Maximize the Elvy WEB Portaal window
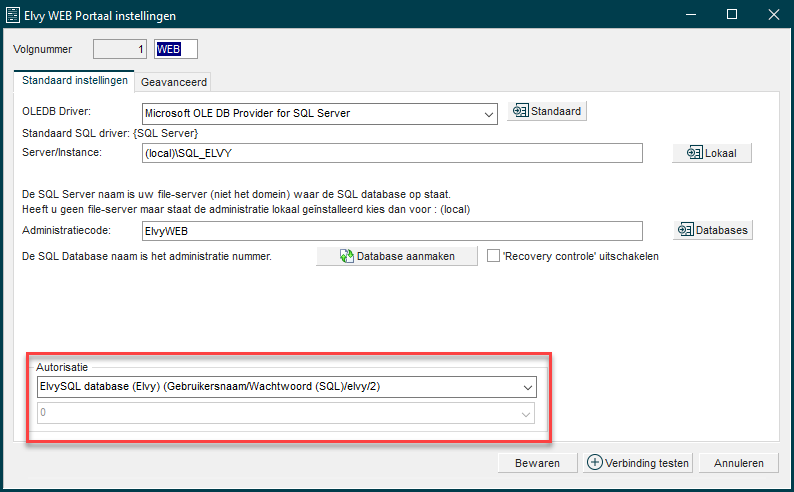This screenshot has height=492, width=794. coord(732,14)
